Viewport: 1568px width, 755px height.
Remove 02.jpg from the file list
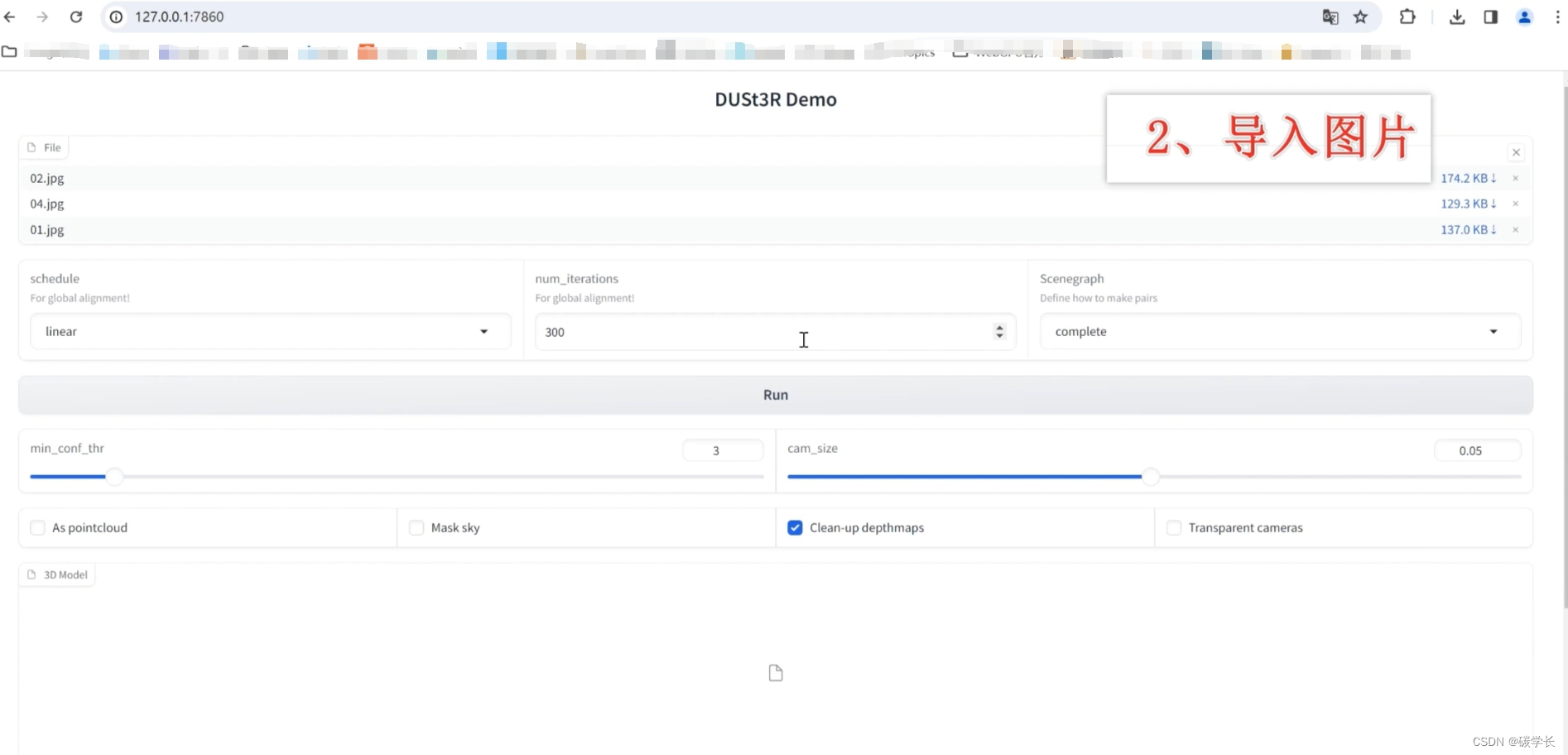(x=1516, y=178)
